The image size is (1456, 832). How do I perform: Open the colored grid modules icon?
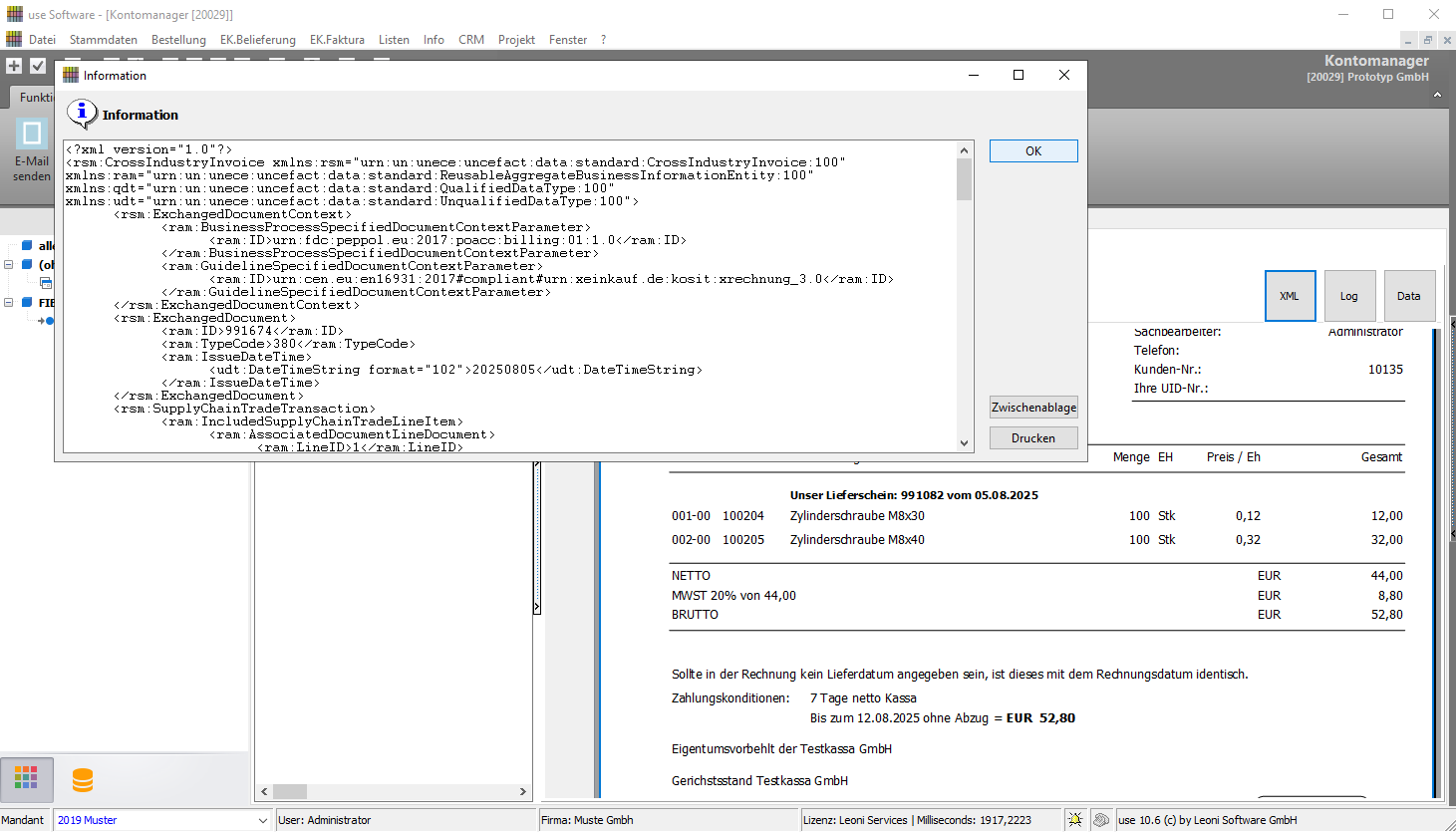pos(26,779)
